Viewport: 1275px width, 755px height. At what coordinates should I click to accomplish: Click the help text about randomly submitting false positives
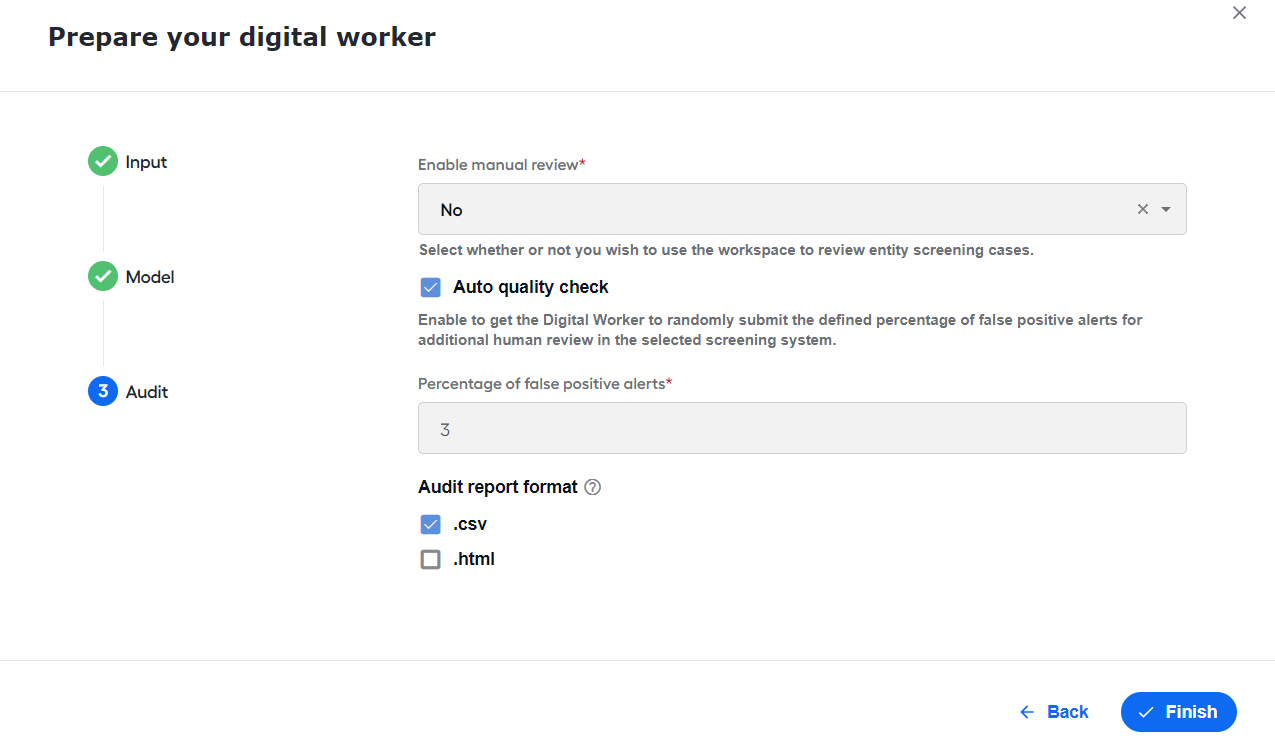(x=780, y=330)
